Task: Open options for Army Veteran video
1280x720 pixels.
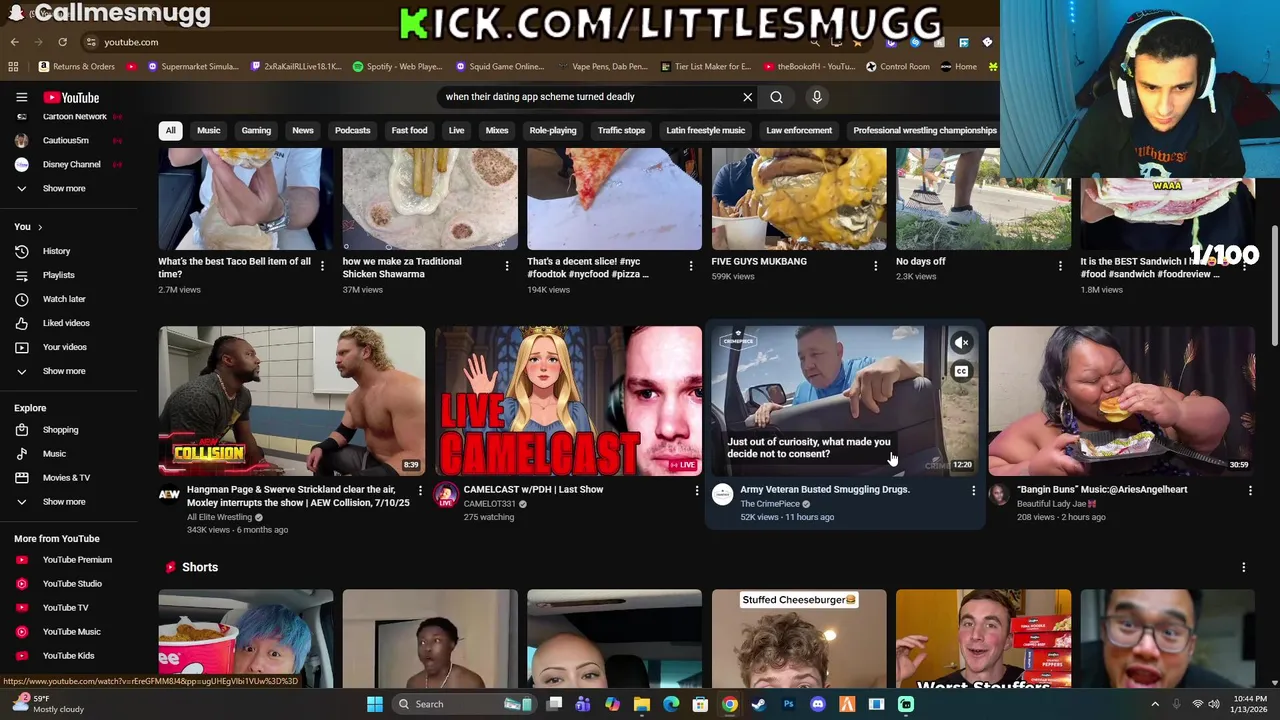Action: click(x=973, y=491)
